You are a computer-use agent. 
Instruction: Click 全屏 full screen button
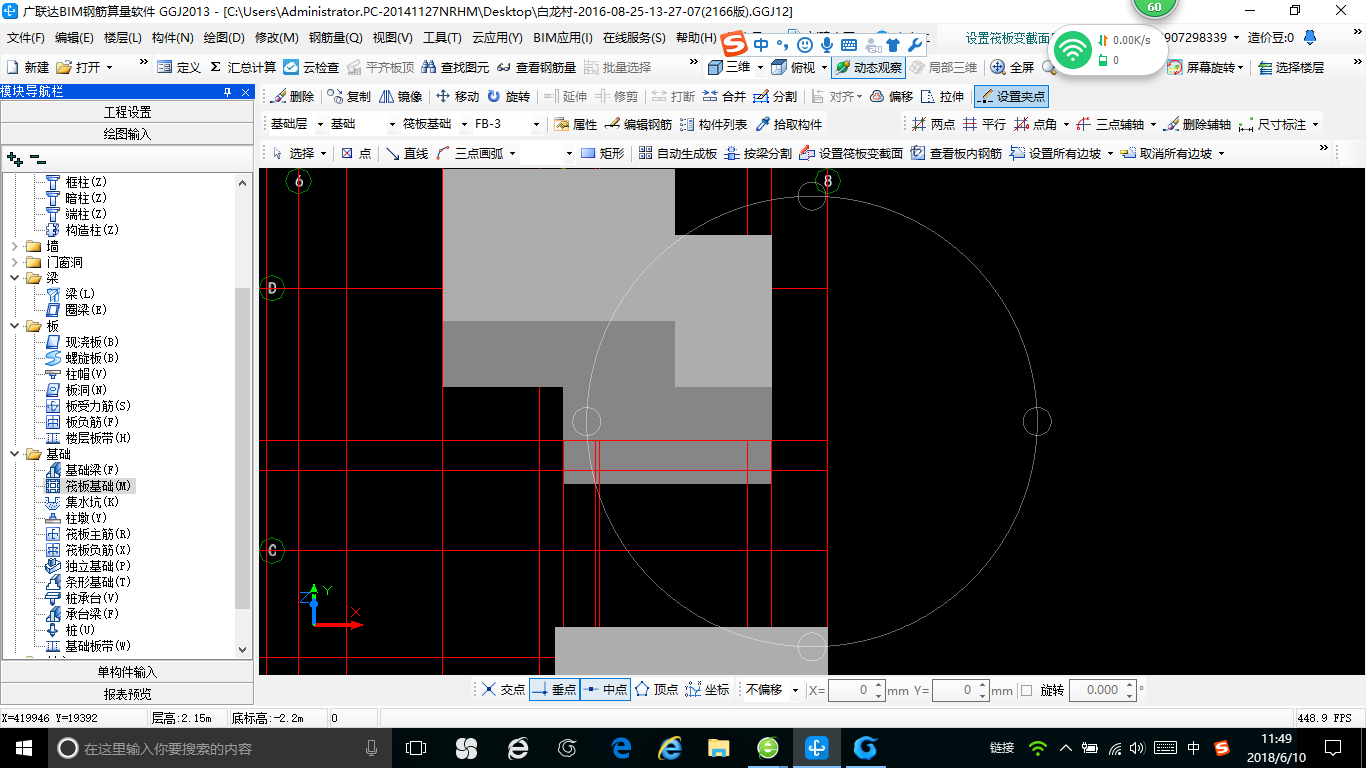pos(1013,68)
